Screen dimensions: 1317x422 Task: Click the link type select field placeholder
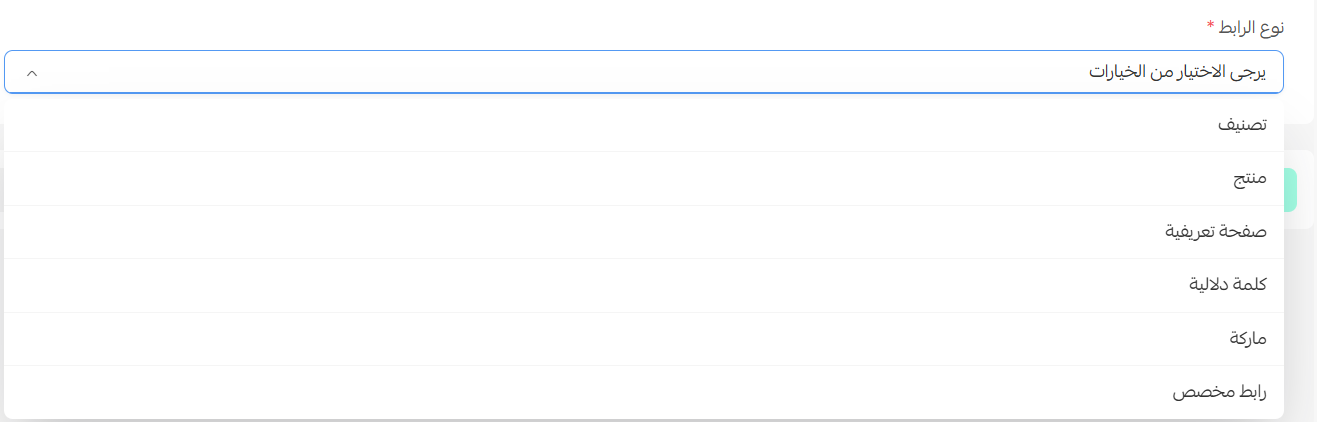1176,72
